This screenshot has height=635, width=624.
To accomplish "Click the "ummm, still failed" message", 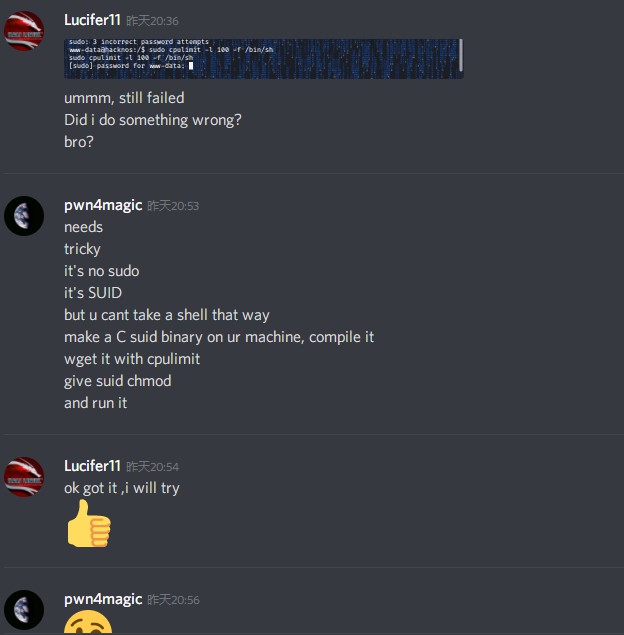I will pyautogui.click(x=124, y=98).
